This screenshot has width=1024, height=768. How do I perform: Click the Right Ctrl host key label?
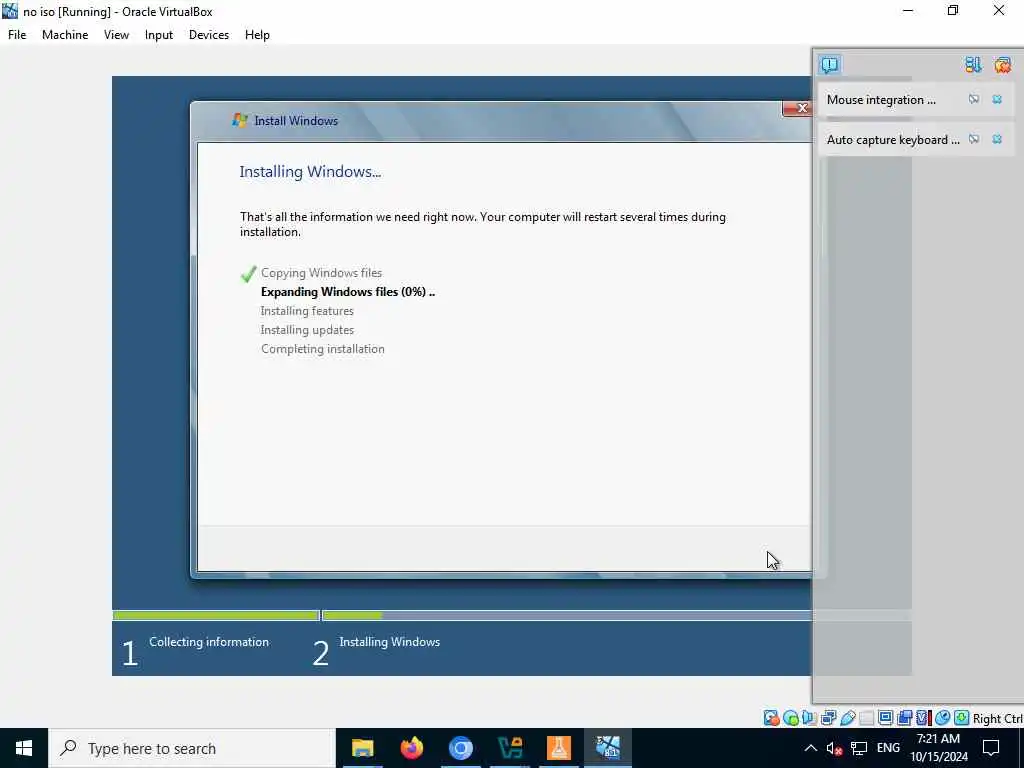click(997, 718)
